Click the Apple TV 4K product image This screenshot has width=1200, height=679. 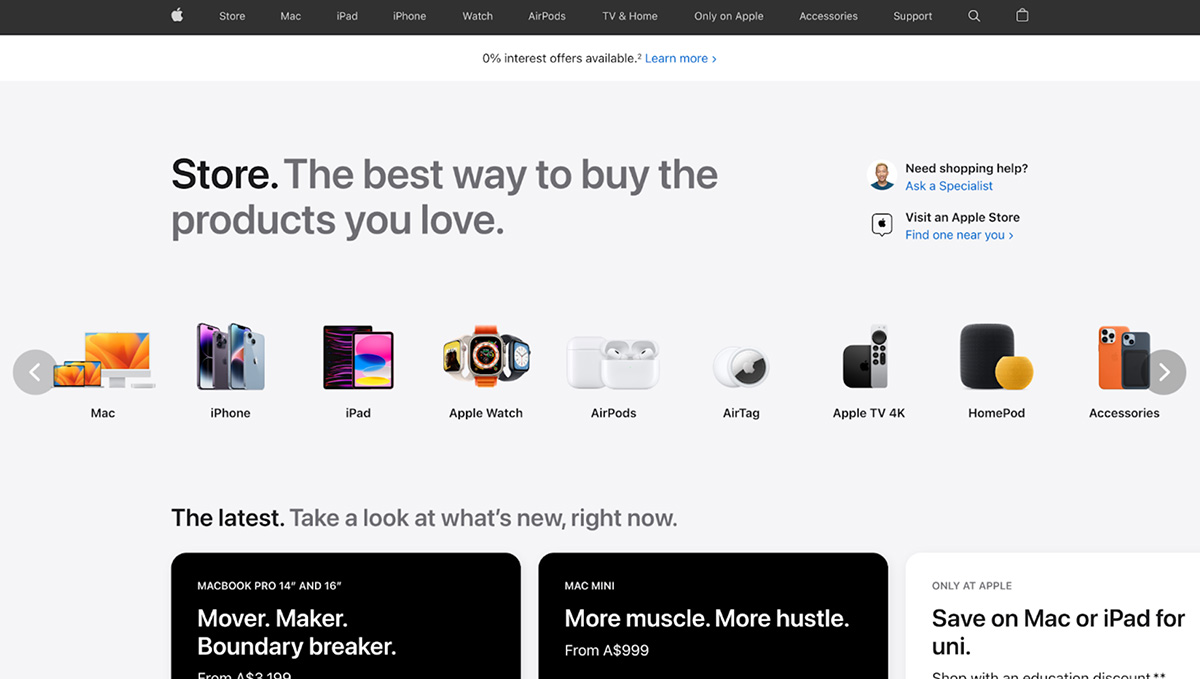[866, 357]
